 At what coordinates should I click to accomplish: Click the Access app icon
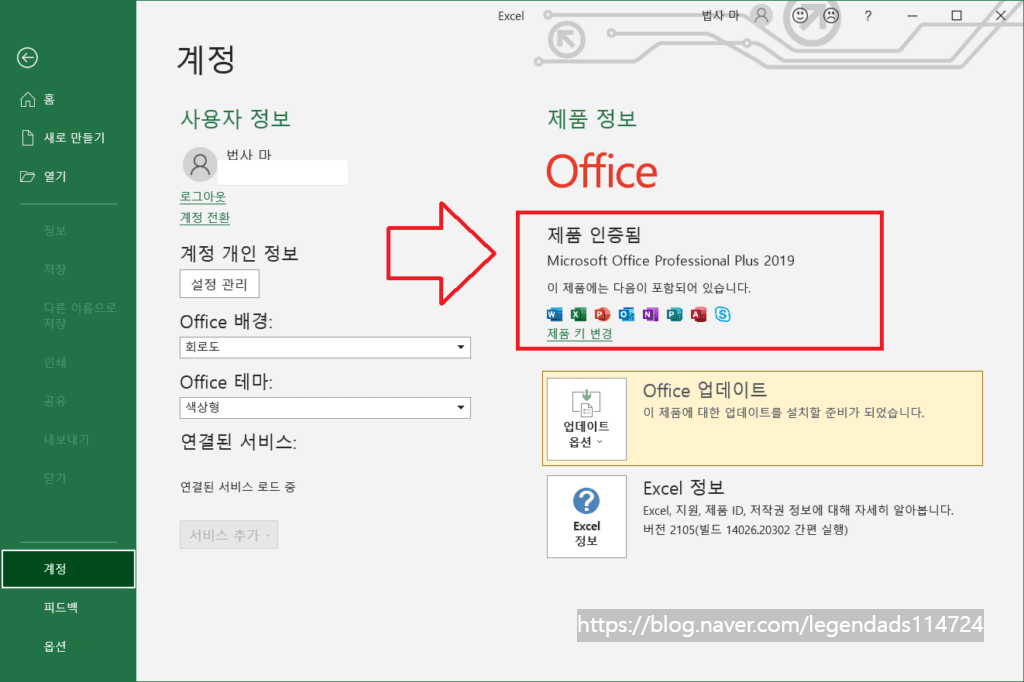click(699, 315)
